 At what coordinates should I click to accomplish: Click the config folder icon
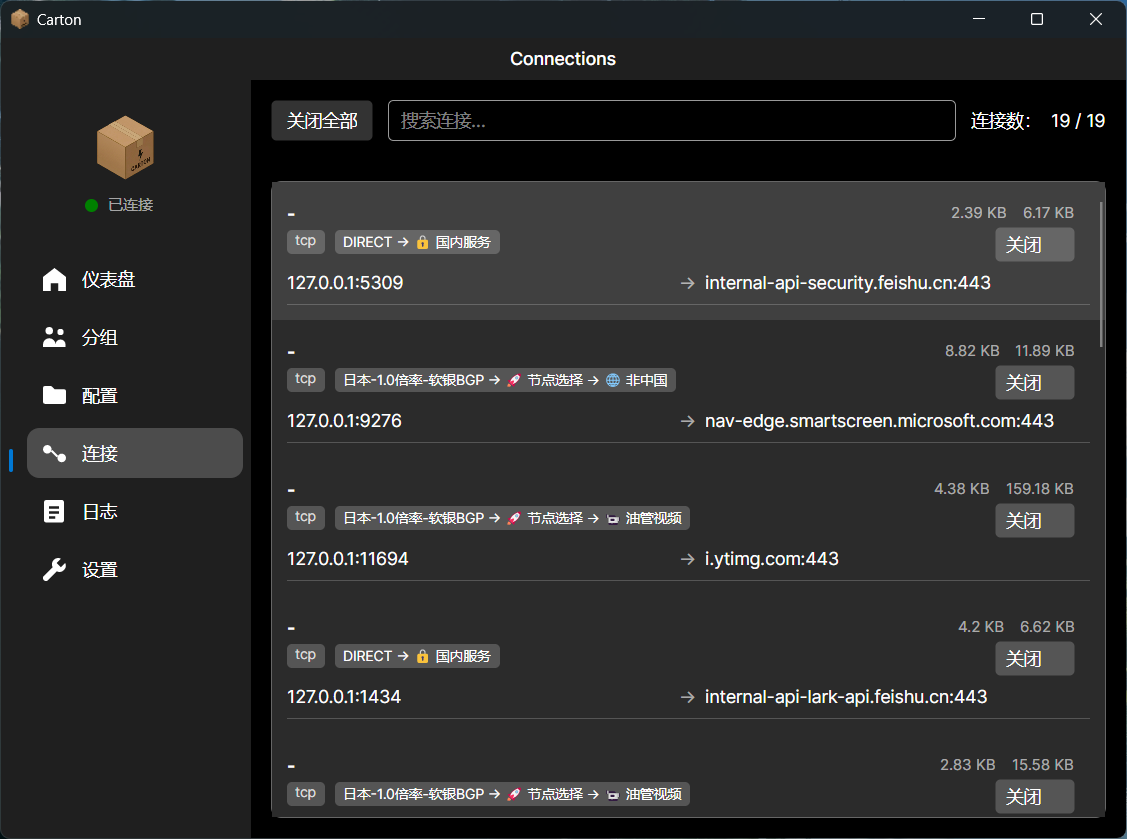click(54, 395)
